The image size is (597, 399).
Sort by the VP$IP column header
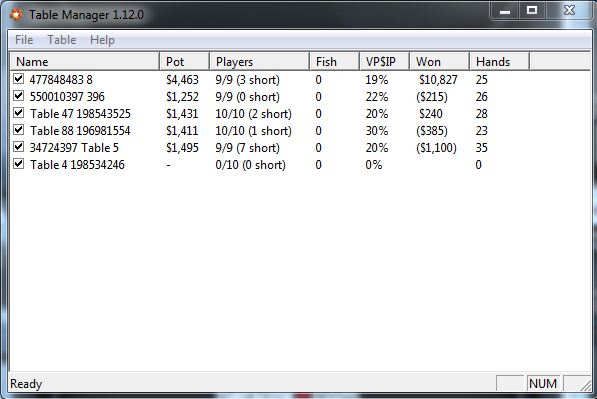coord(385,62)
